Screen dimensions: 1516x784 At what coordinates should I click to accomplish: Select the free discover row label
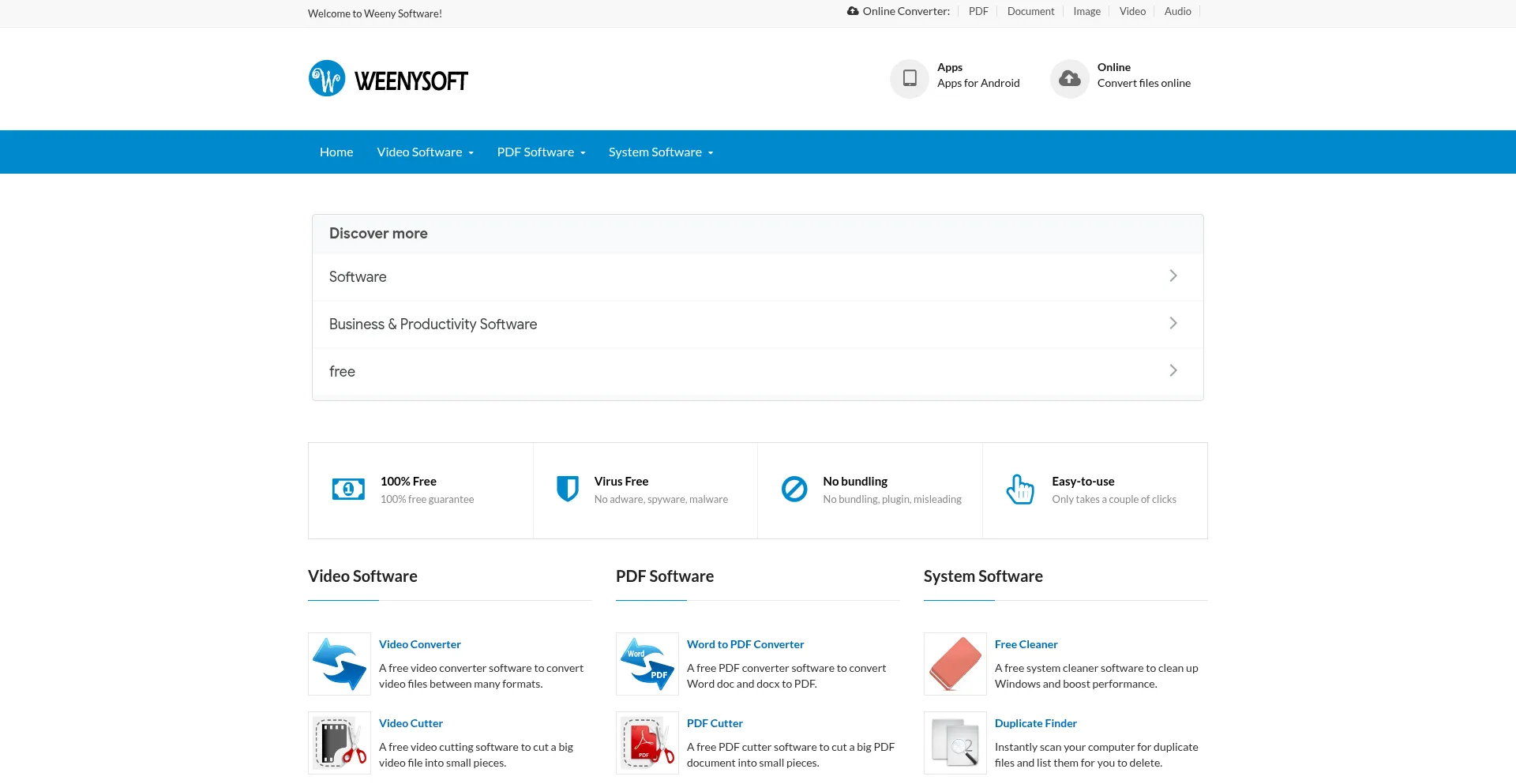click(342, 372)
